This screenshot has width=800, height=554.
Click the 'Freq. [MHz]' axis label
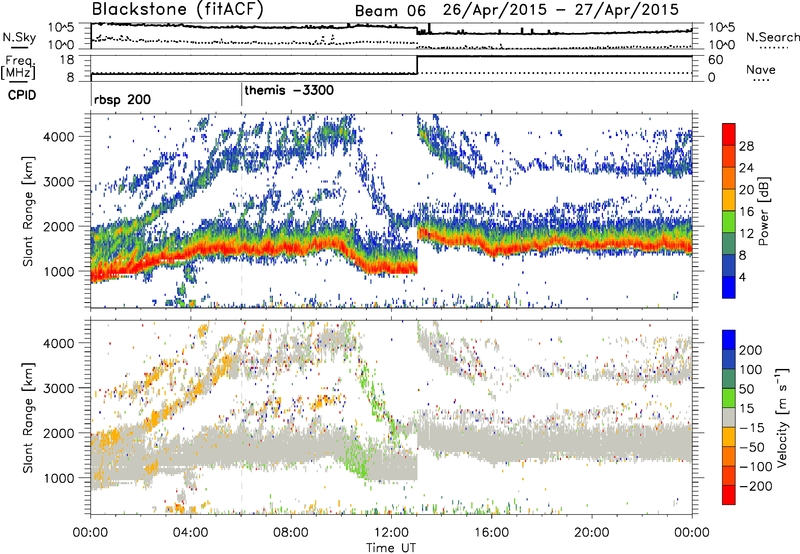click(19, 68)
